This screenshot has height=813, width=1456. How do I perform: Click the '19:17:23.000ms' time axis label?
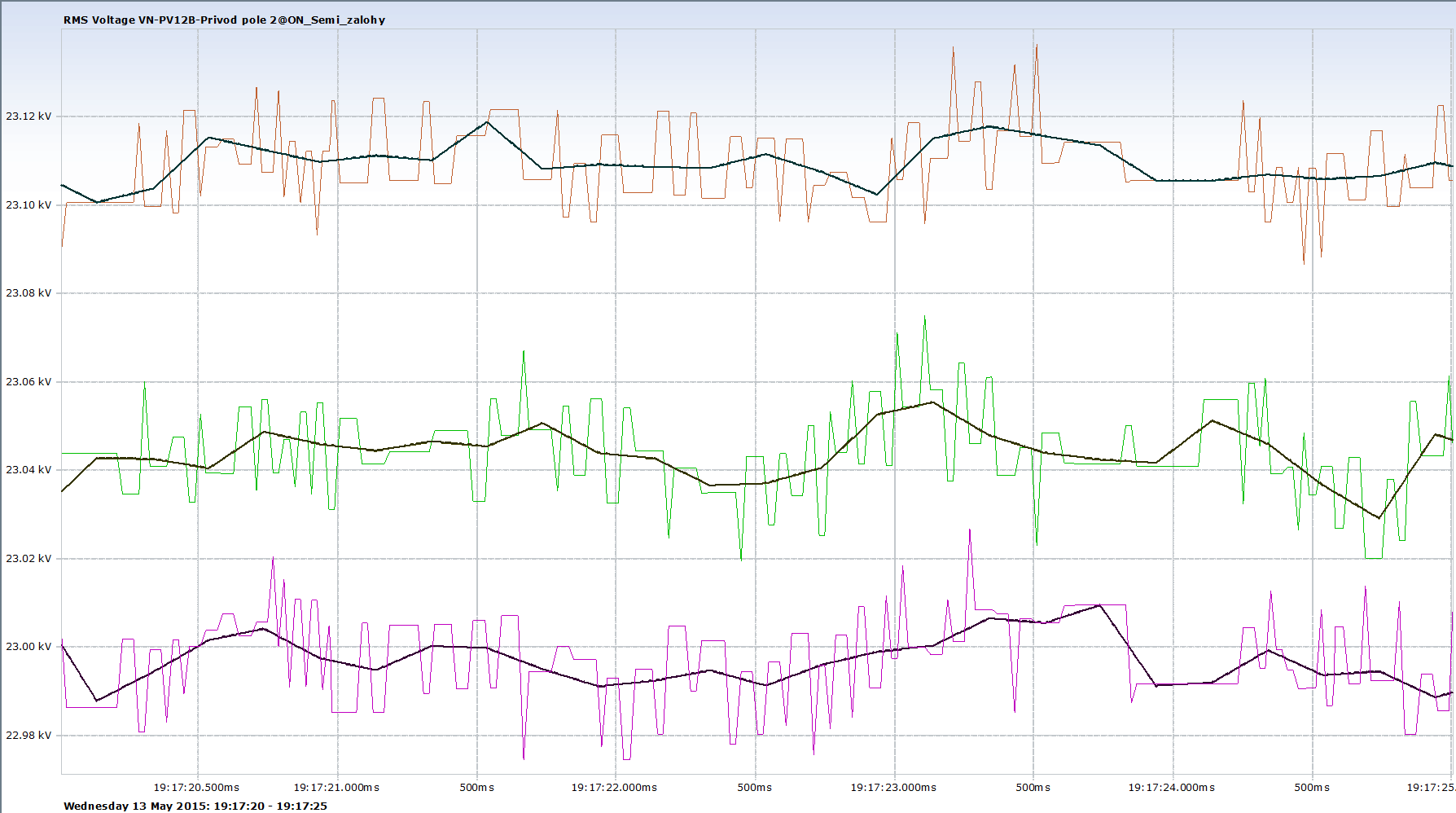pyautogui.click(x=893, y=788)
